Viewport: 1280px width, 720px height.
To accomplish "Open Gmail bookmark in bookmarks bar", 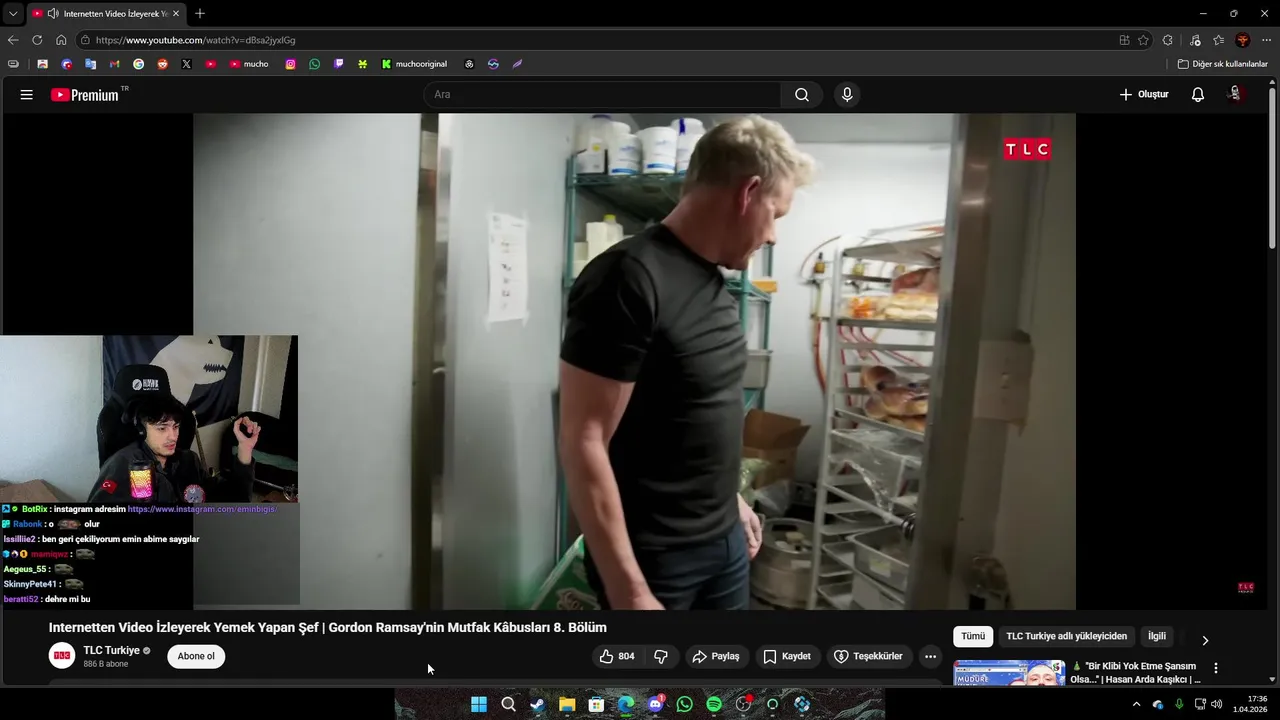I will tap(114, 64).
